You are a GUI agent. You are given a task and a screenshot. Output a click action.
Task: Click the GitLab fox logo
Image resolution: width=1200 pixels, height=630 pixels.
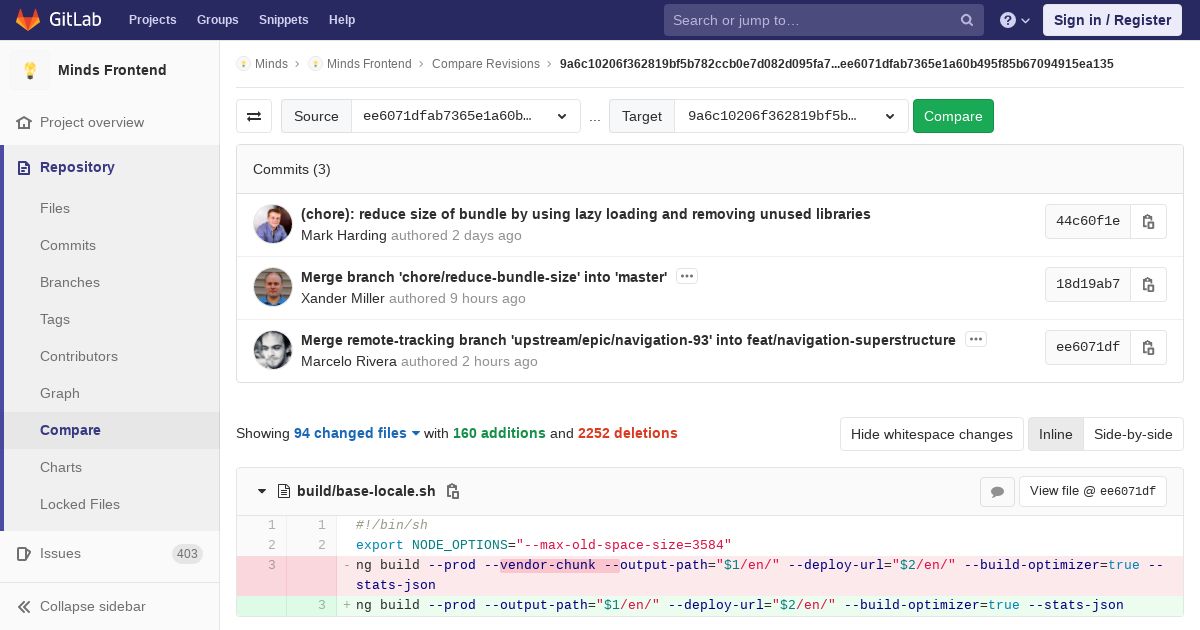pos(28,19)
